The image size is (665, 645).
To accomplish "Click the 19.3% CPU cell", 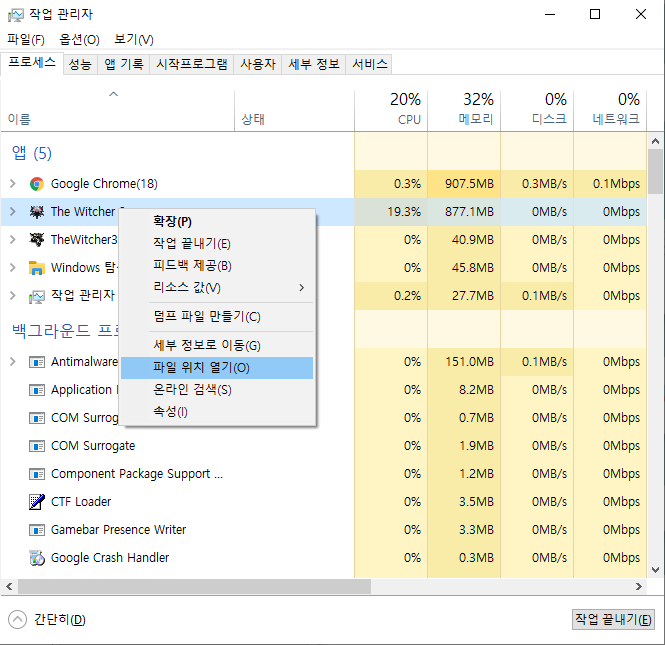I will point(391,212).
